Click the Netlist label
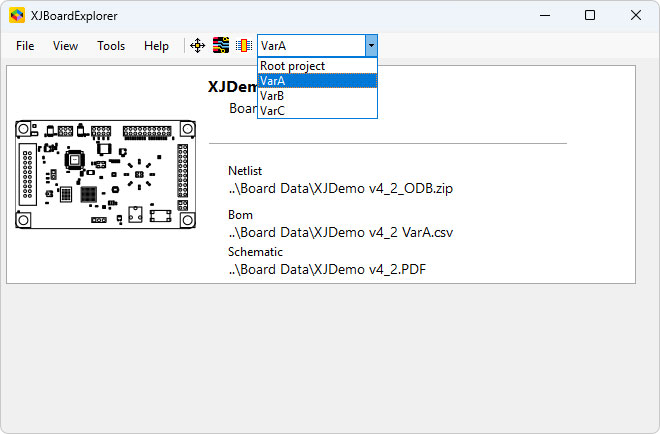660x434 pixels. tap(245, 170)
